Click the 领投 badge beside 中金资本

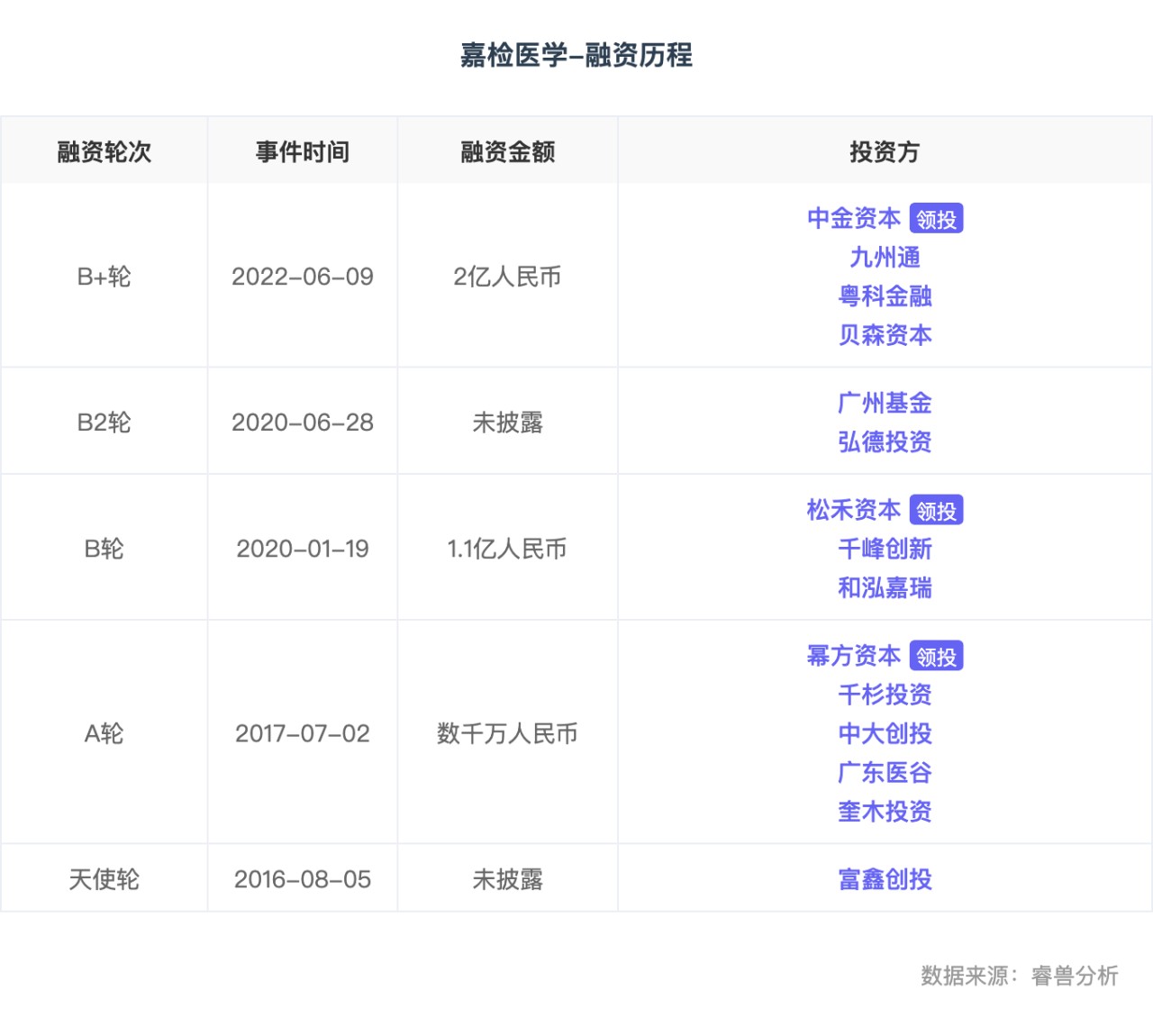[937, 219]
